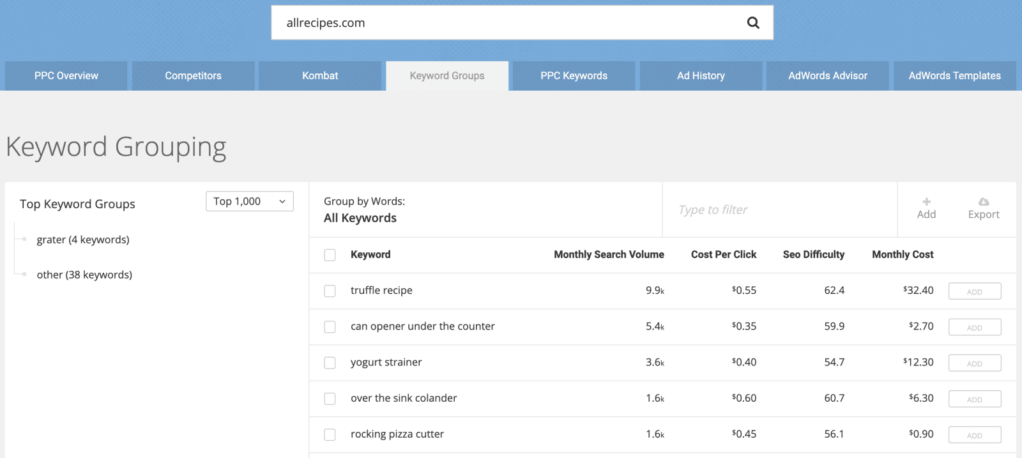Click ADD button for truffle recipe

974,291
